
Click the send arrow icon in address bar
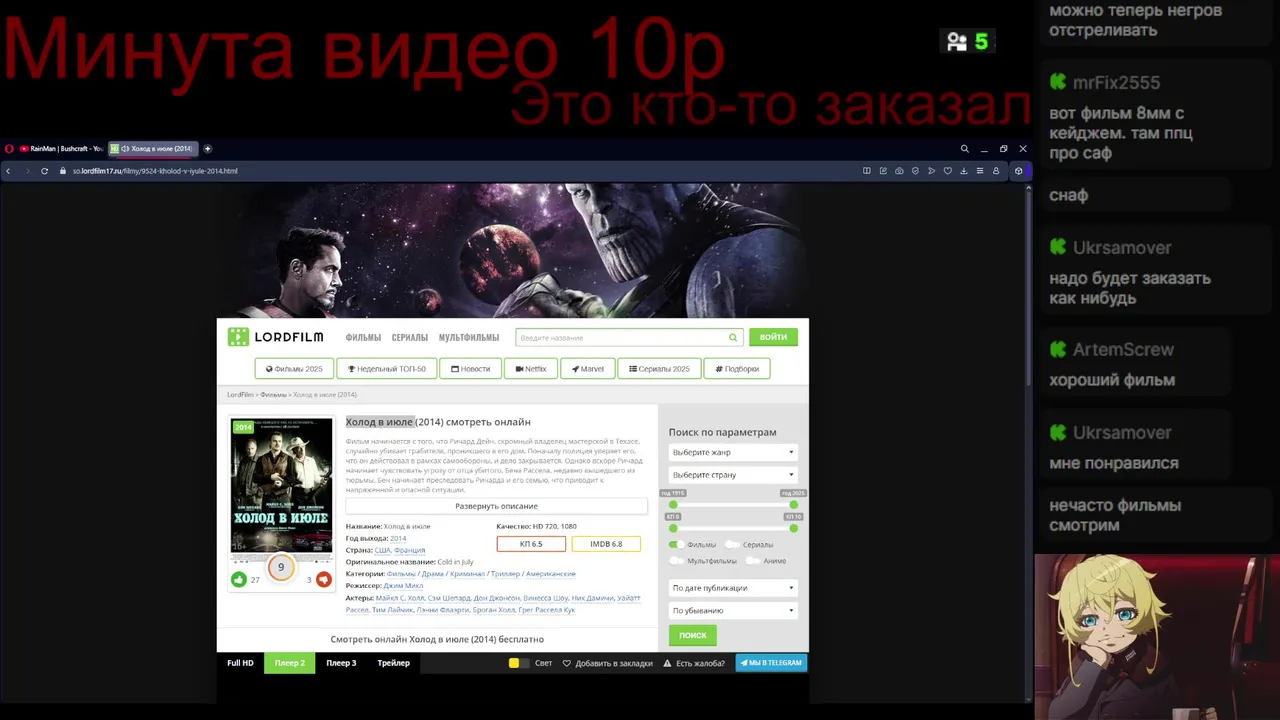(931, 171)
